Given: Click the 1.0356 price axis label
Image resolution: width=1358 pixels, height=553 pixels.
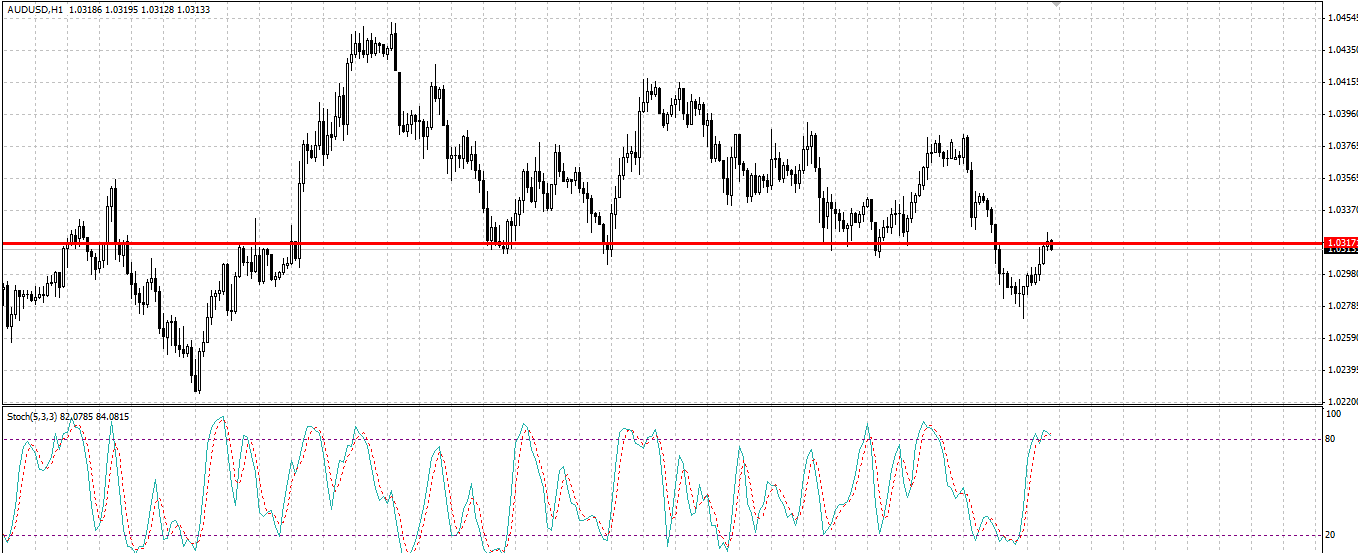Looking at the screenshot, I should coord(1342,177).
